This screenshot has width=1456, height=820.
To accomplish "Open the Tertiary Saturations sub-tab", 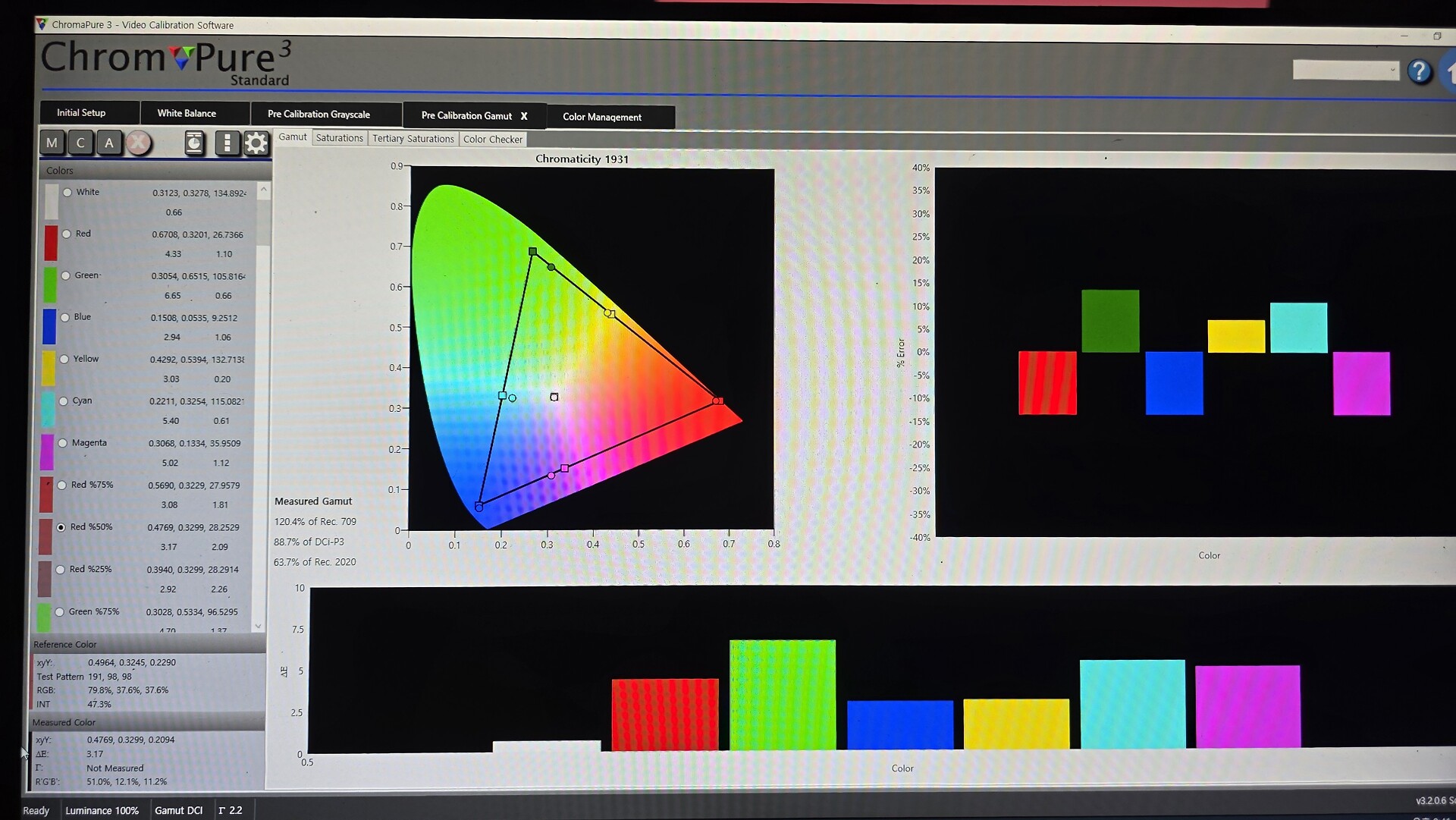I will pos(413,139).
